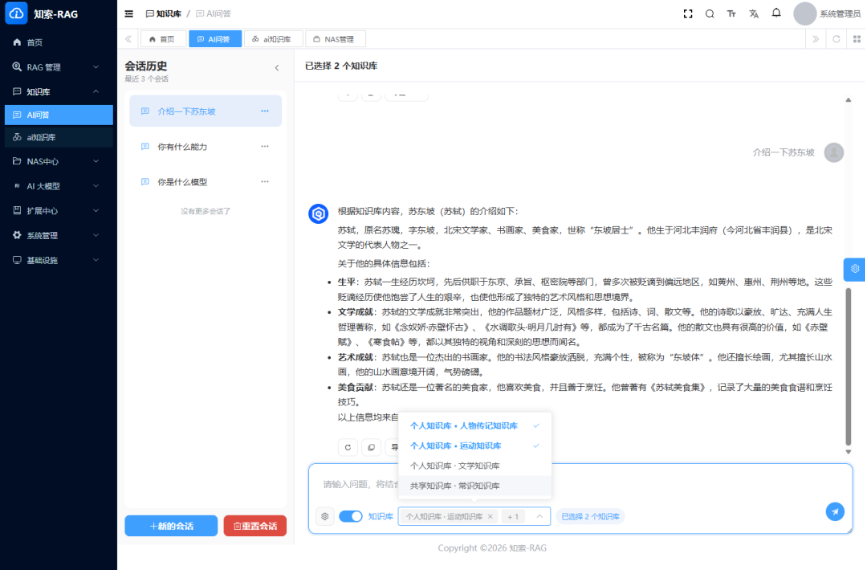Screen dimensions: 865x570
Task: Switch to the NAS管理 tab
Action: (335, 39)
